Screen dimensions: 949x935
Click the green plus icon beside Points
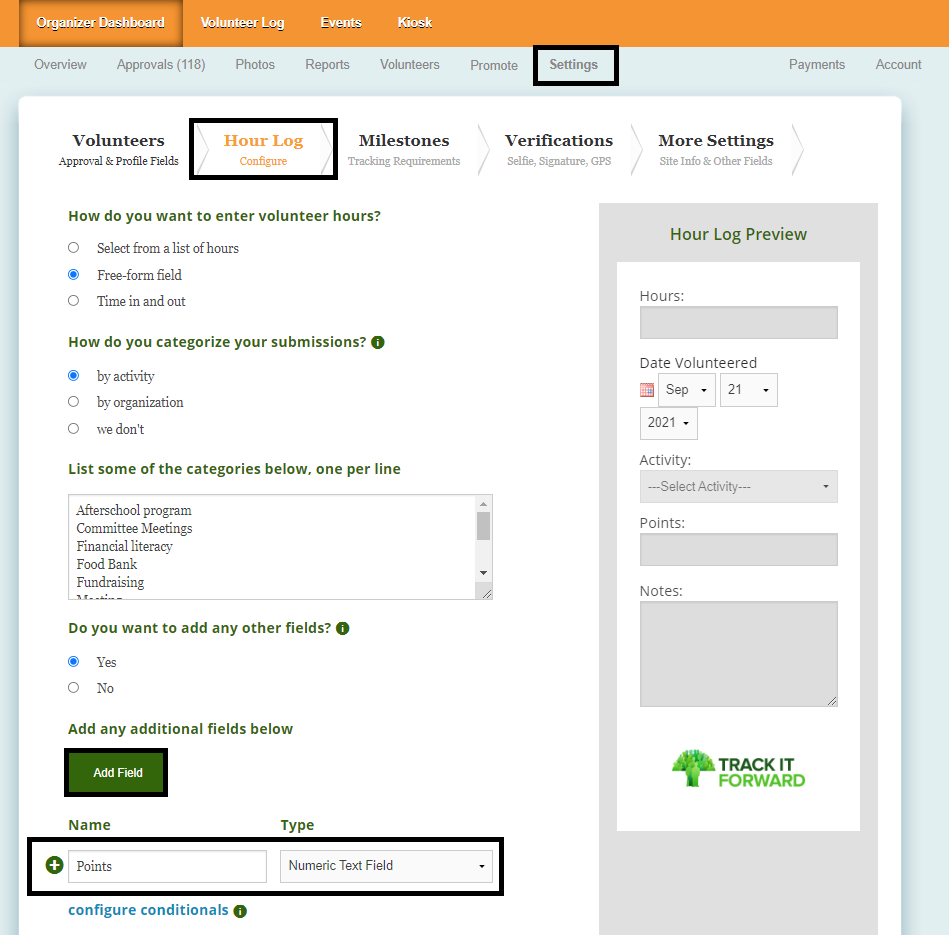(x=54, y=865)
